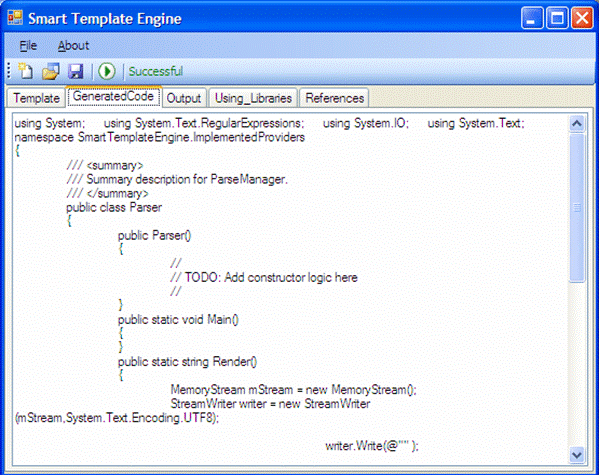Open an existing template folder icon
This screenshot has width=599, height=475.
[51, 71]
